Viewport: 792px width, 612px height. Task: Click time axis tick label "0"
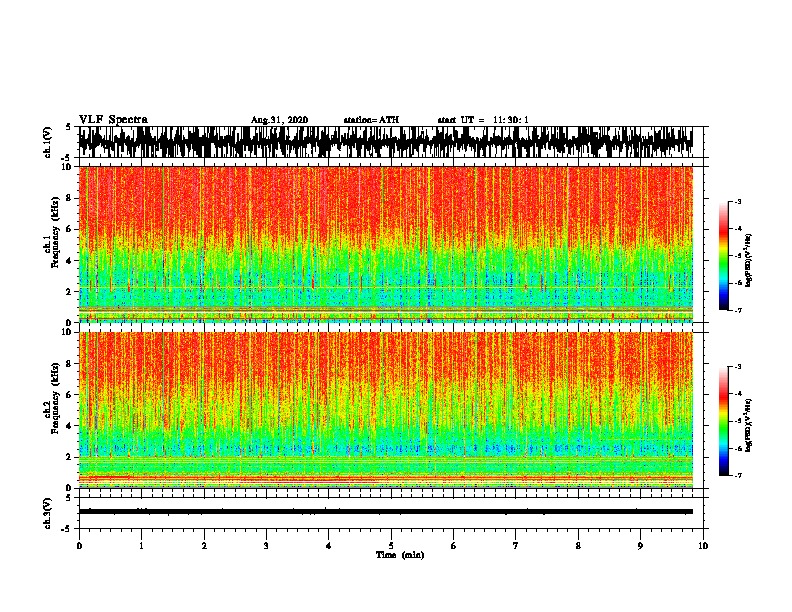pos(79,546)
